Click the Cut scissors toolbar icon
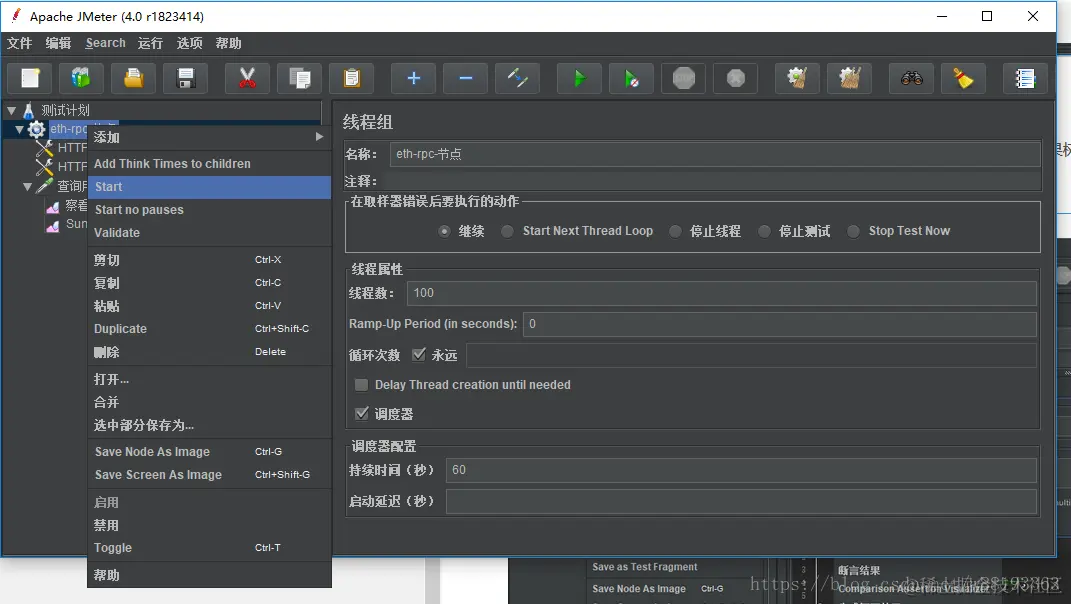1071x604 pixels. click(x=247, y=78)
